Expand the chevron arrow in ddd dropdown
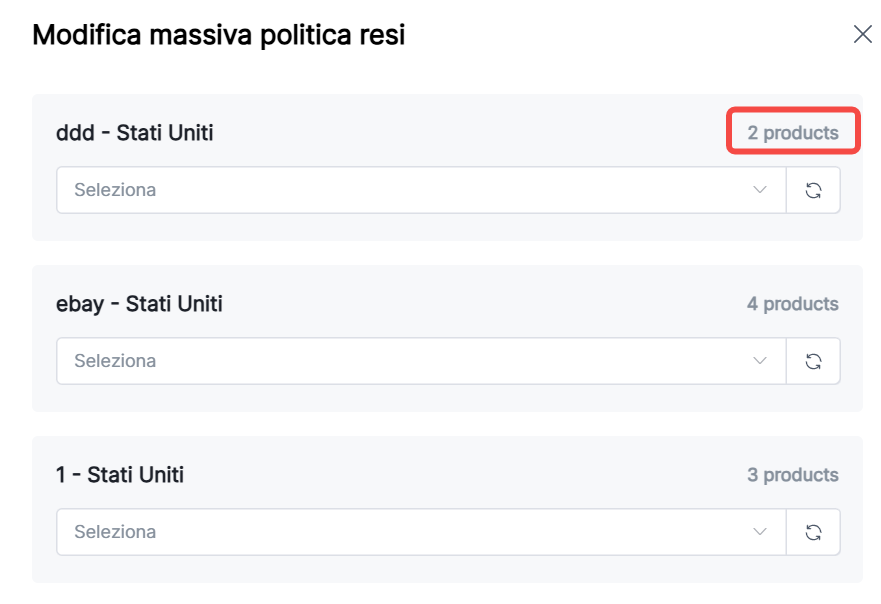881x604 pixels. tap(760, 190)
